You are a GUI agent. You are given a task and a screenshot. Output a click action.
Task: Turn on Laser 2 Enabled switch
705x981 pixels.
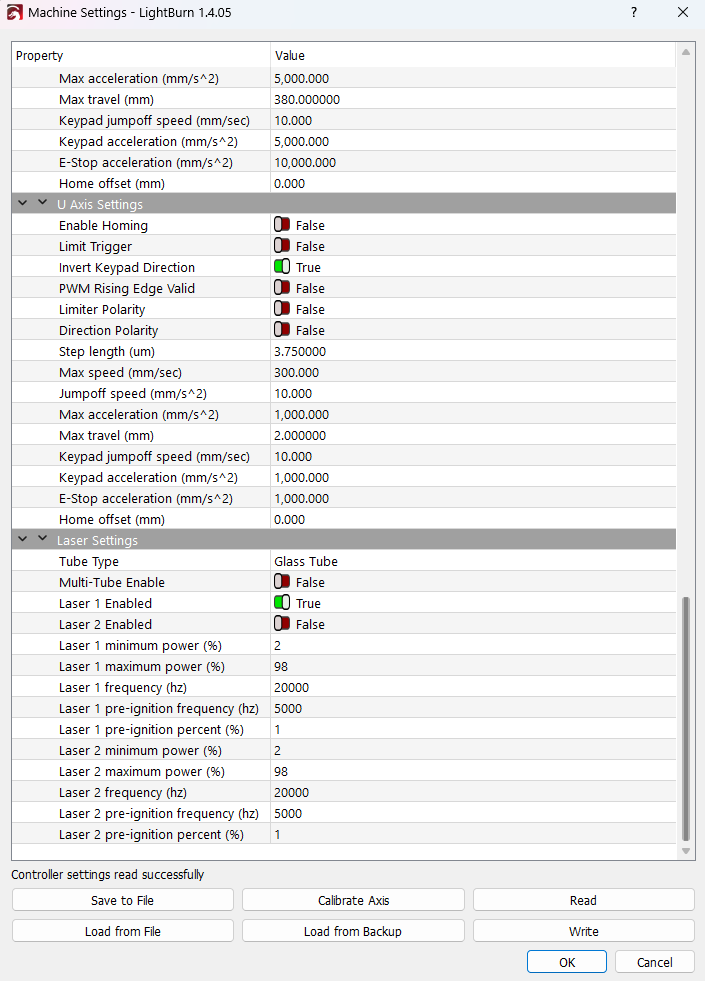pos(281,624)
